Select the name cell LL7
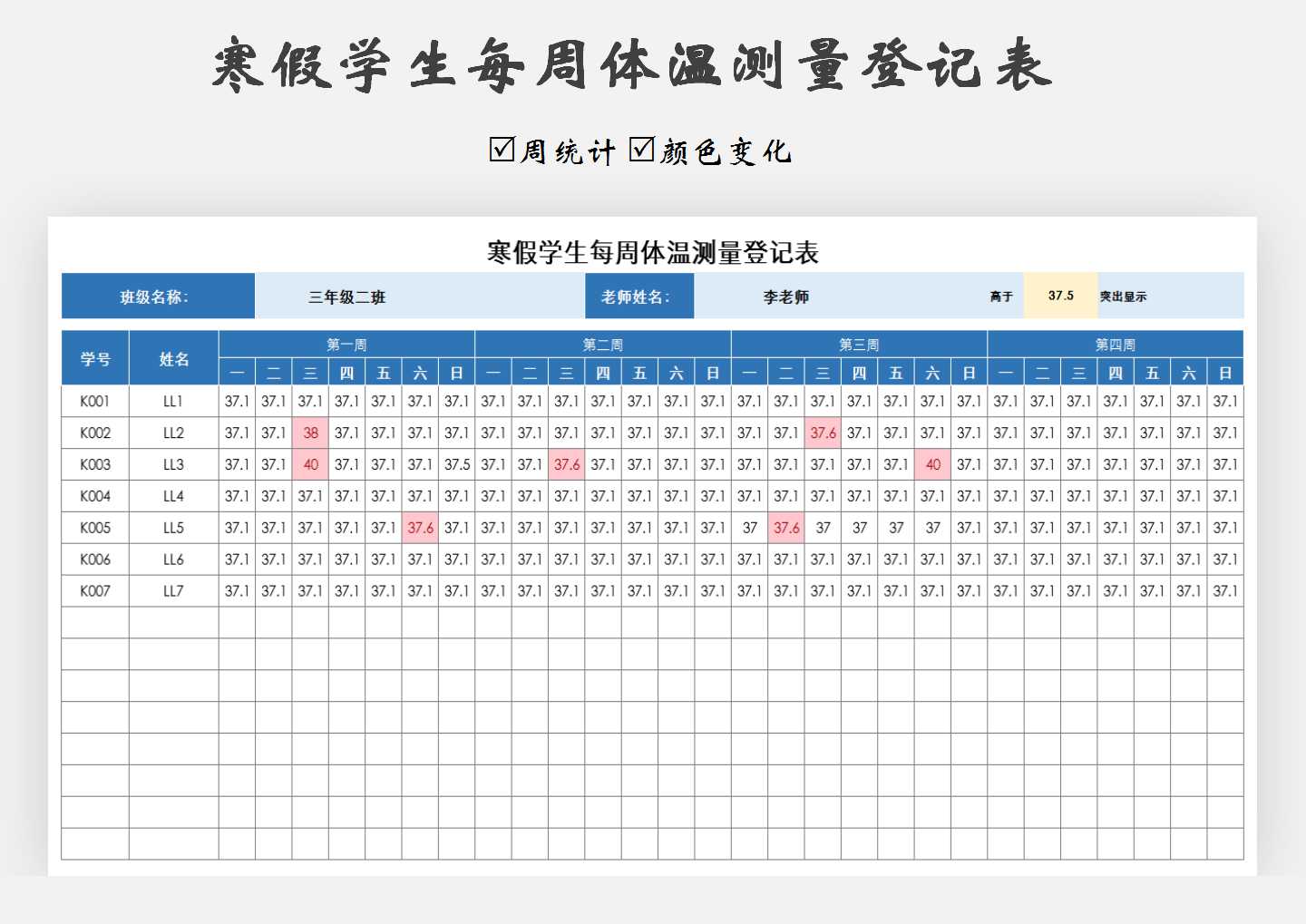The height and width of the screenshot is (924, 1306). click(x=172, y=590)
